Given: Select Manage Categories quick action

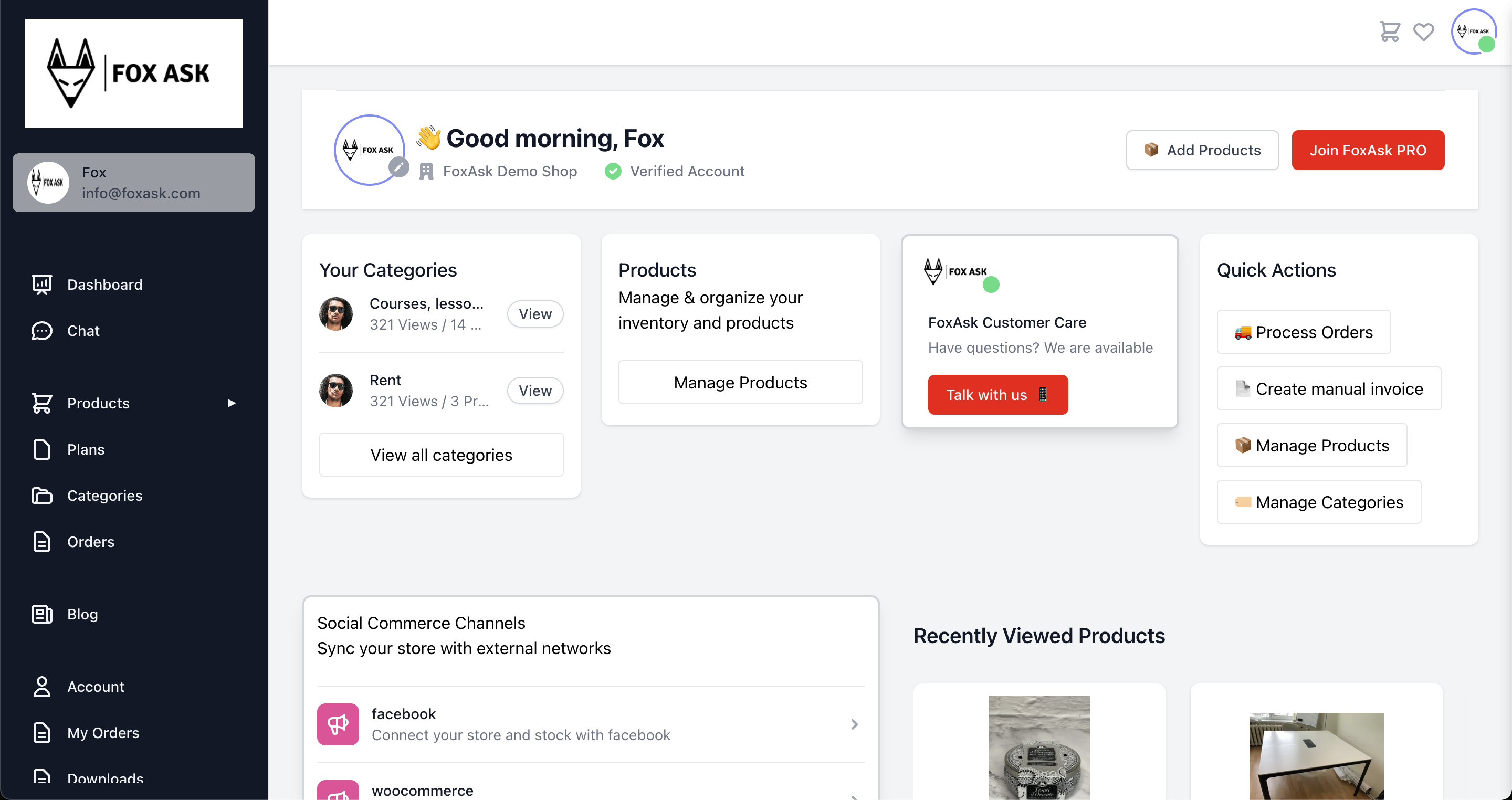Looking at the screenshot, I should (1319, 502).
